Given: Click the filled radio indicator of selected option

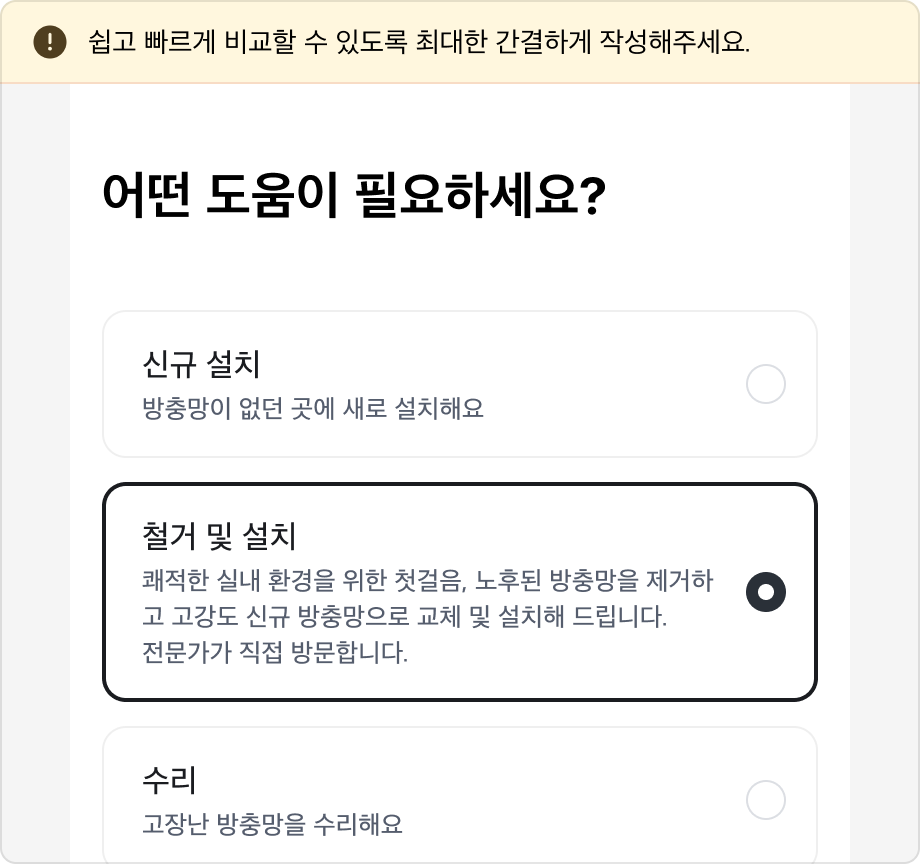Looking at the screenshot, I should pos(766,592).
